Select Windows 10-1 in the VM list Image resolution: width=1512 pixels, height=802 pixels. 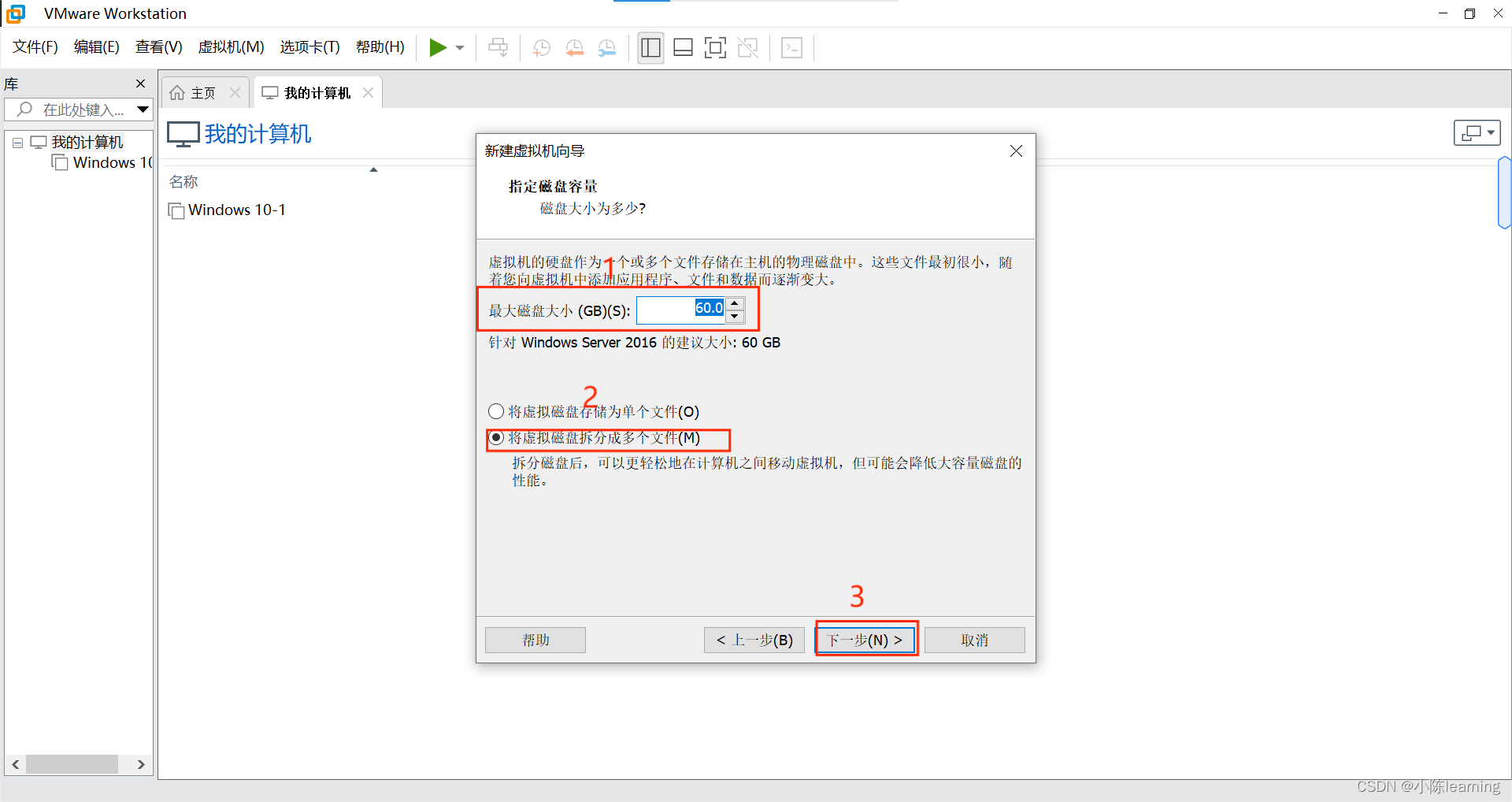click(x=237, y=210)
